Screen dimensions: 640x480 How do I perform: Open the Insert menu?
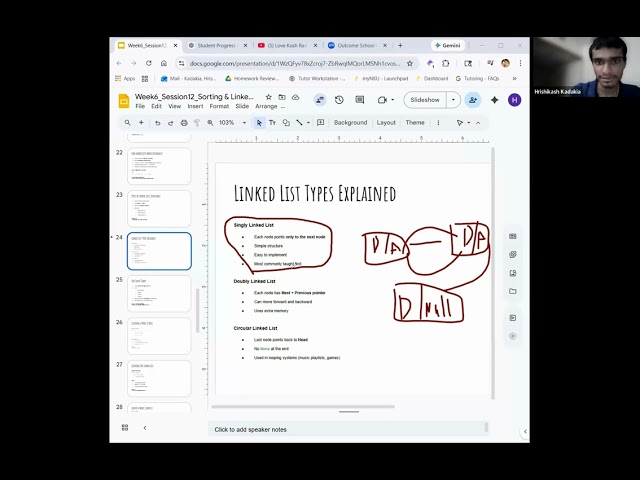coord(195,106)
